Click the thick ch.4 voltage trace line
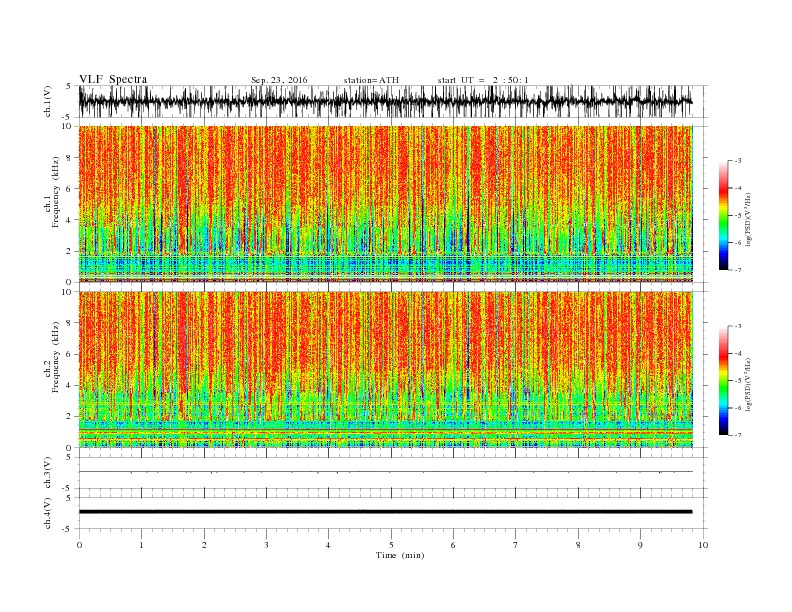This screenshot has width=792, height=612. click(386, 512)
